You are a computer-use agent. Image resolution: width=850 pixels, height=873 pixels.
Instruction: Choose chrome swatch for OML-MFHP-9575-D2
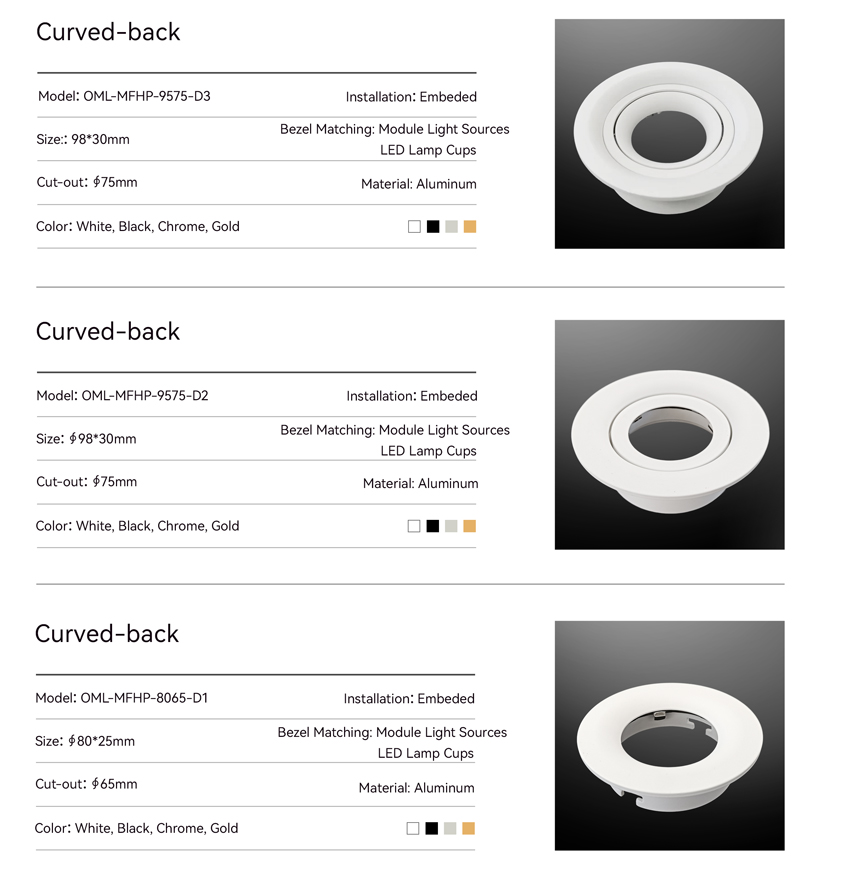[x=451, y=526]
